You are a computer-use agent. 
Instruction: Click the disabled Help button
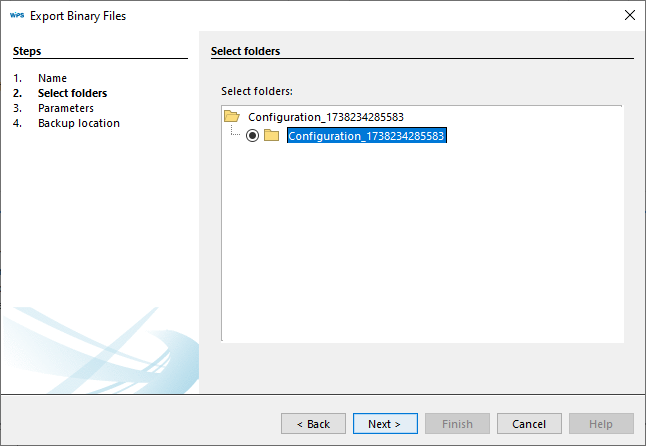click(601, 424)
